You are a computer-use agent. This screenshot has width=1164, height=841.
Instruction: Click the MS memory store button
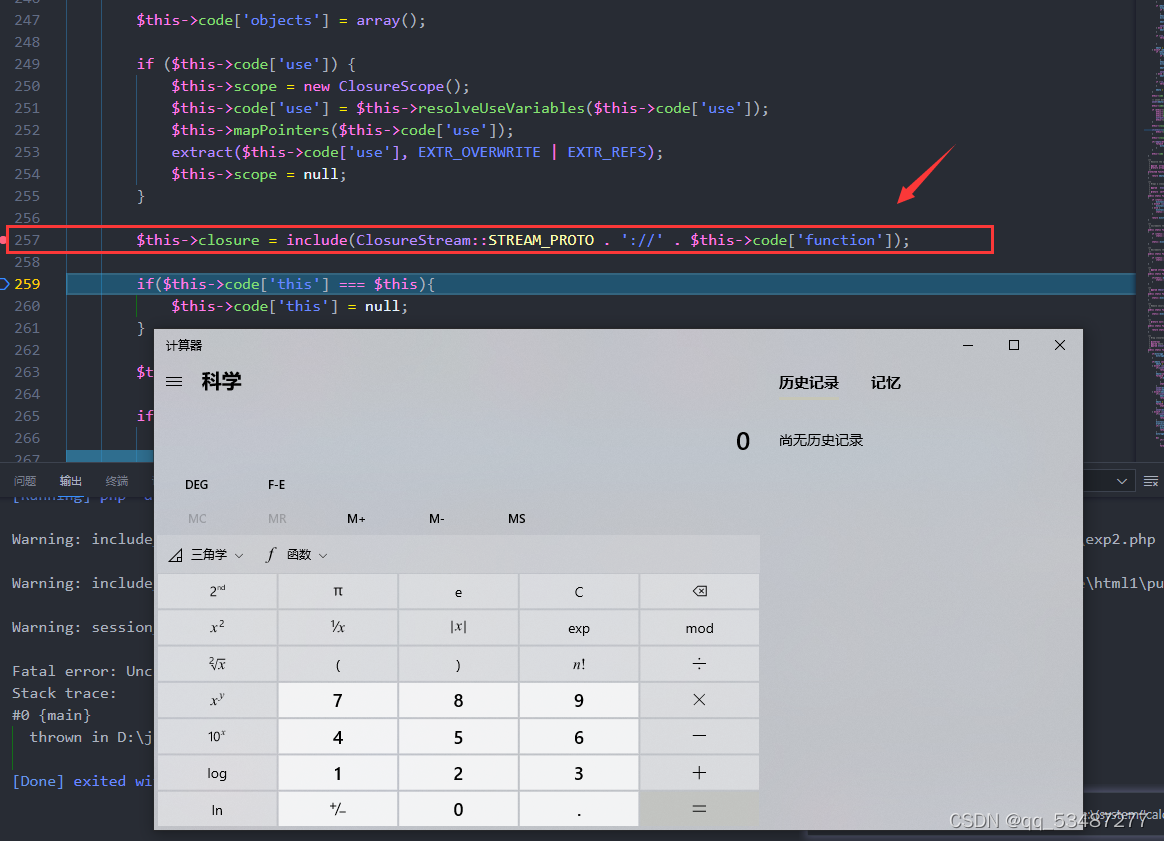pyautogui.click(x=517, y=519)
